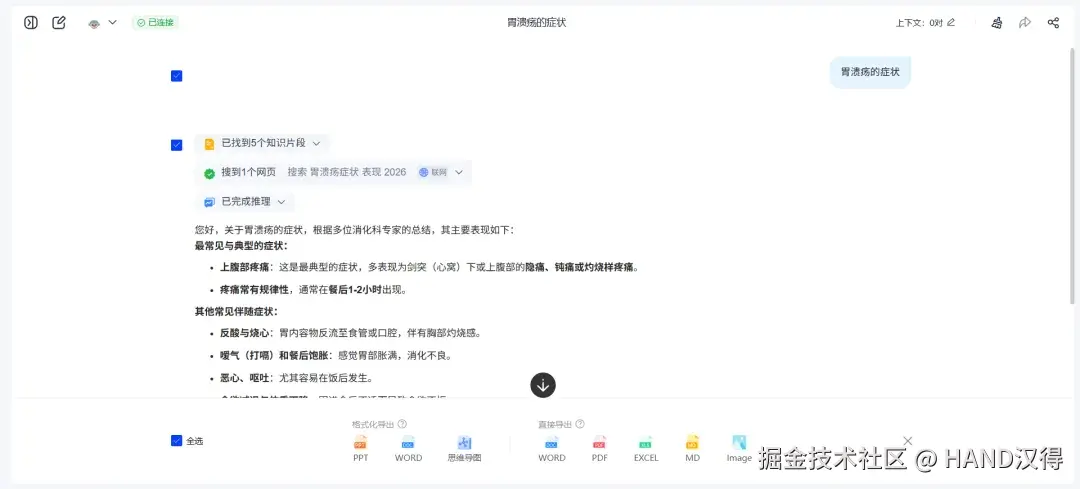Expand the 已完成推理 reasoning section
Viewport: 1080px width, 489px height.
click(245, 202)
